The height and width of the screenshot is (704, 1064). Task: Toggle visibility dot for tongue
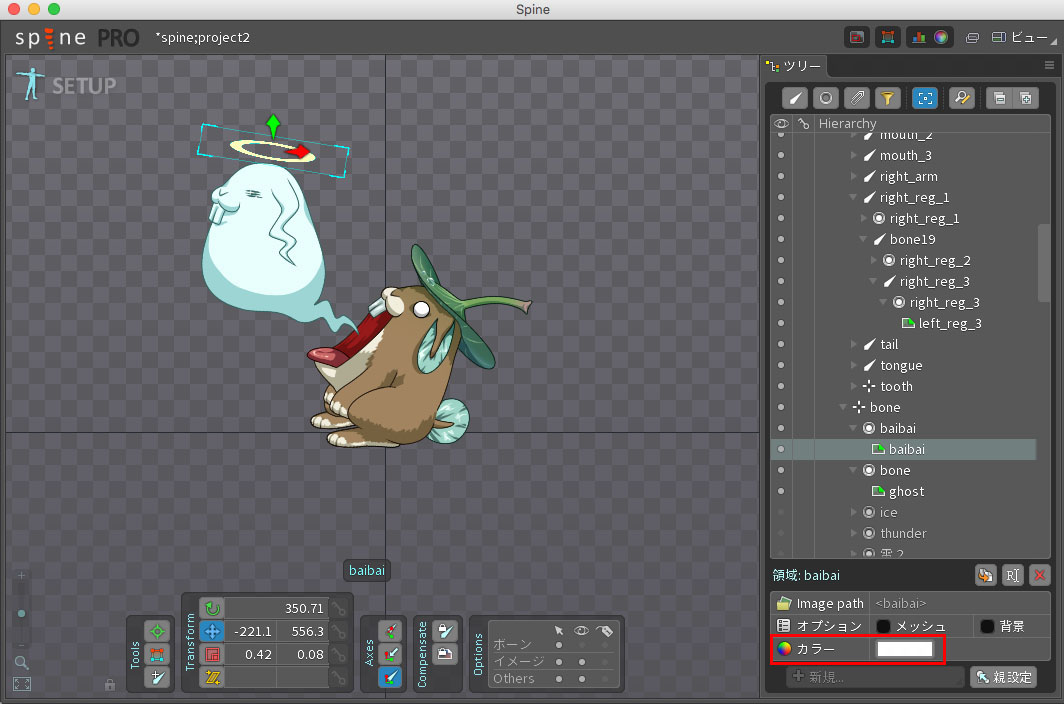point(781,365)
